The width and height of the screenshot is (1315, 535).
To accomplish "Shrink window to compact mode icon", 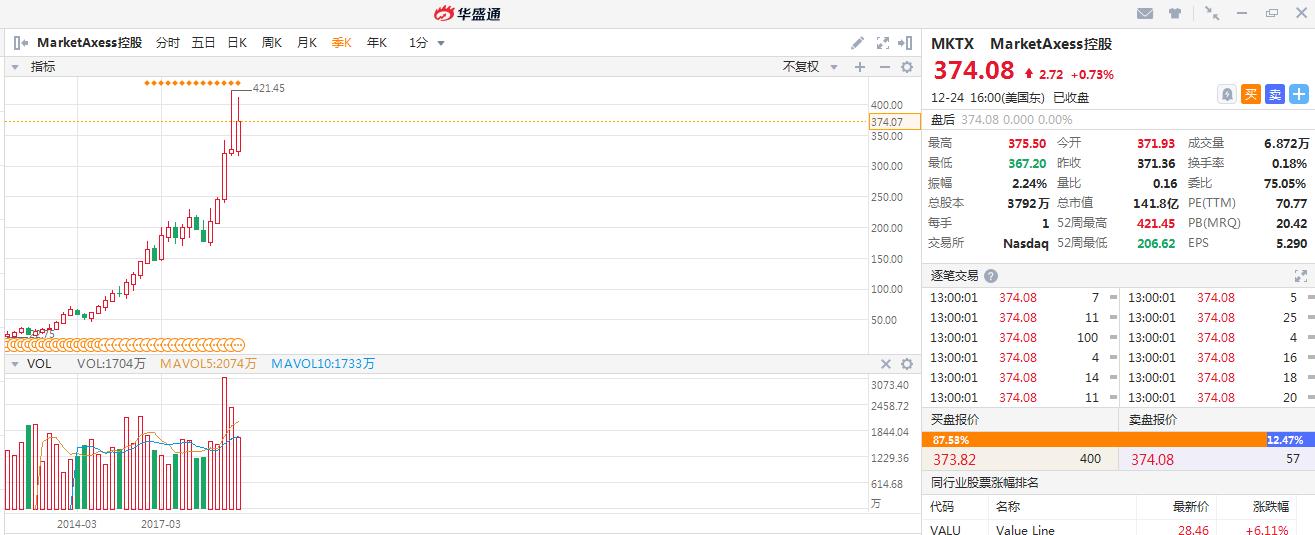I will (1212, 13).
